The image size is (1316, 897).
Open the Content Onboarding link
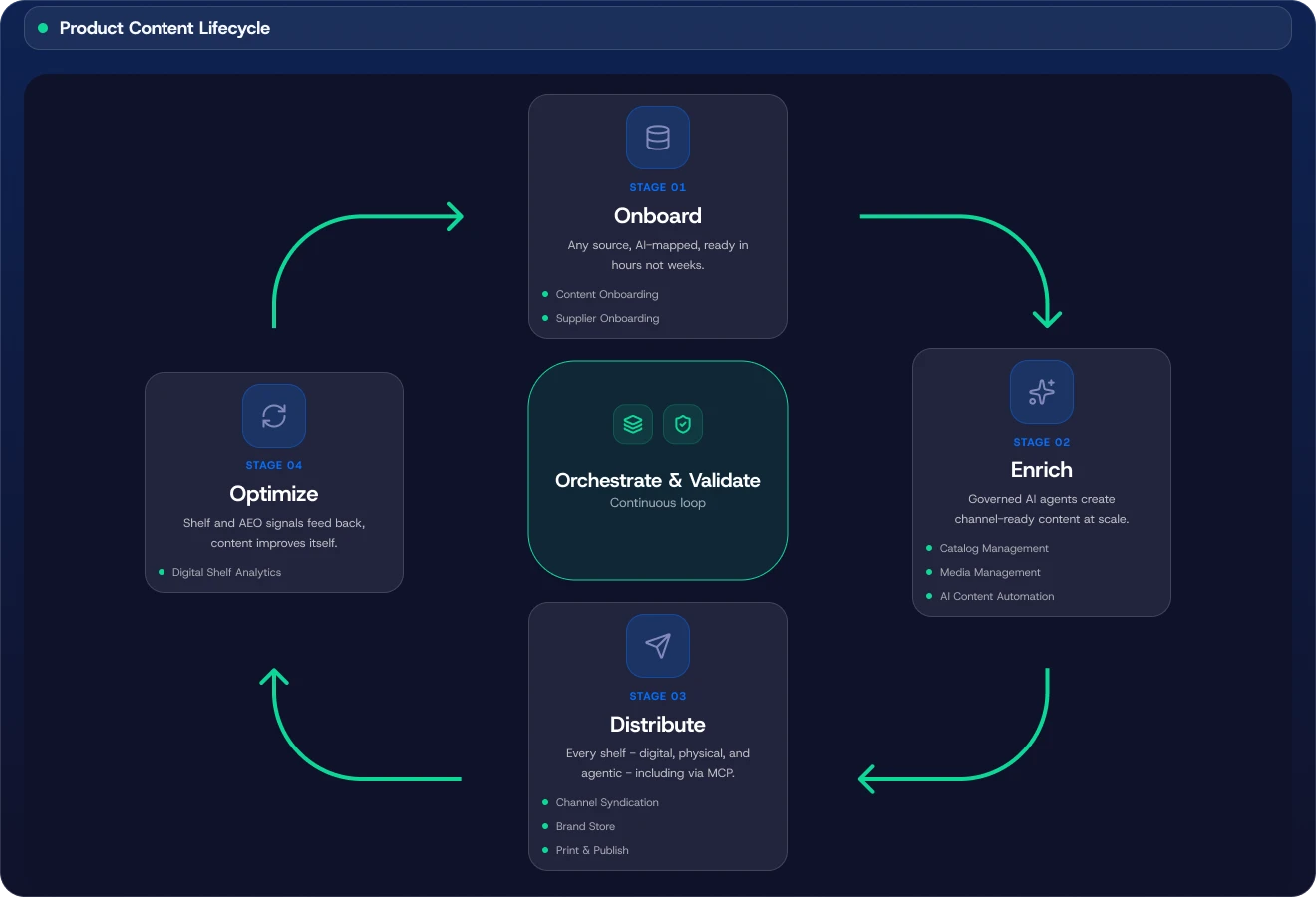(x=607, y=294)
